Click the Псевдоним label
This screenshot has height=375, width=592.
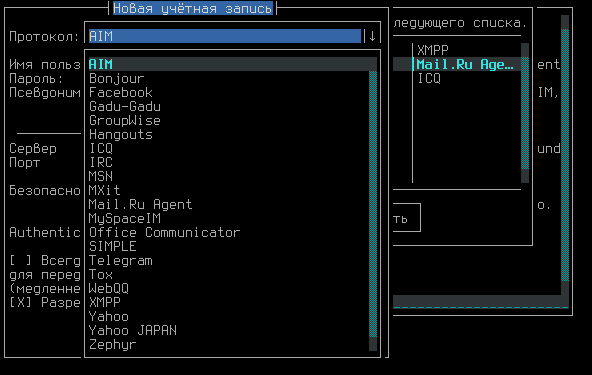click(45, 93)
